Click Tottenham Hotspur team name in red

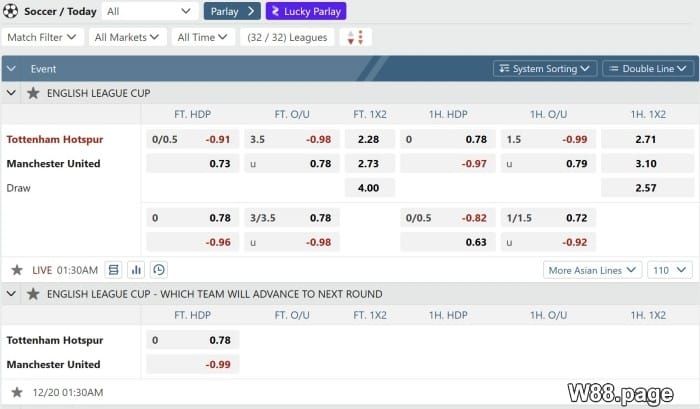[55, 139]
